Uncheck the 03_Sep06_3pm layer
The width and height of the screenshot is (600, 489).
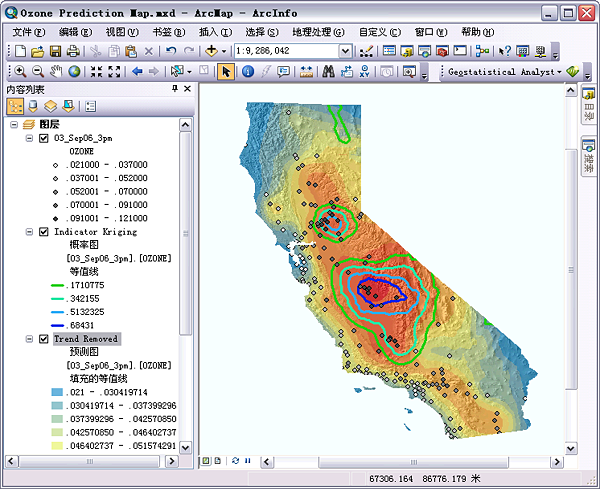[x=44, y=138]
